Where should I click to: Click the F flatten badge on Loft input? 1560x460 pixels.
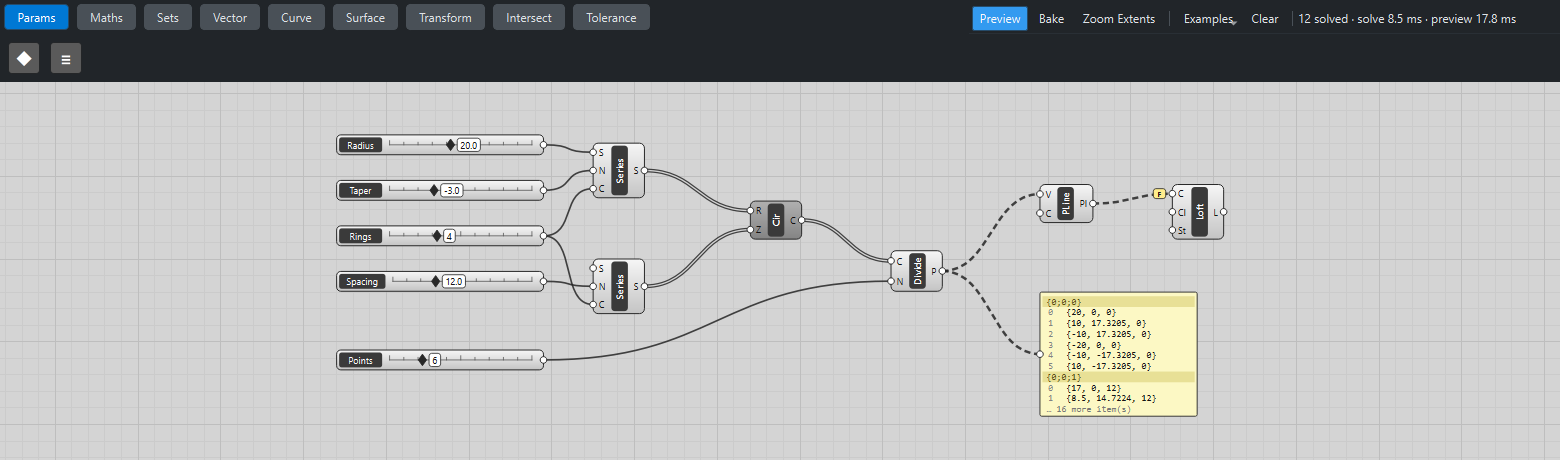(x=1159, y=193)
